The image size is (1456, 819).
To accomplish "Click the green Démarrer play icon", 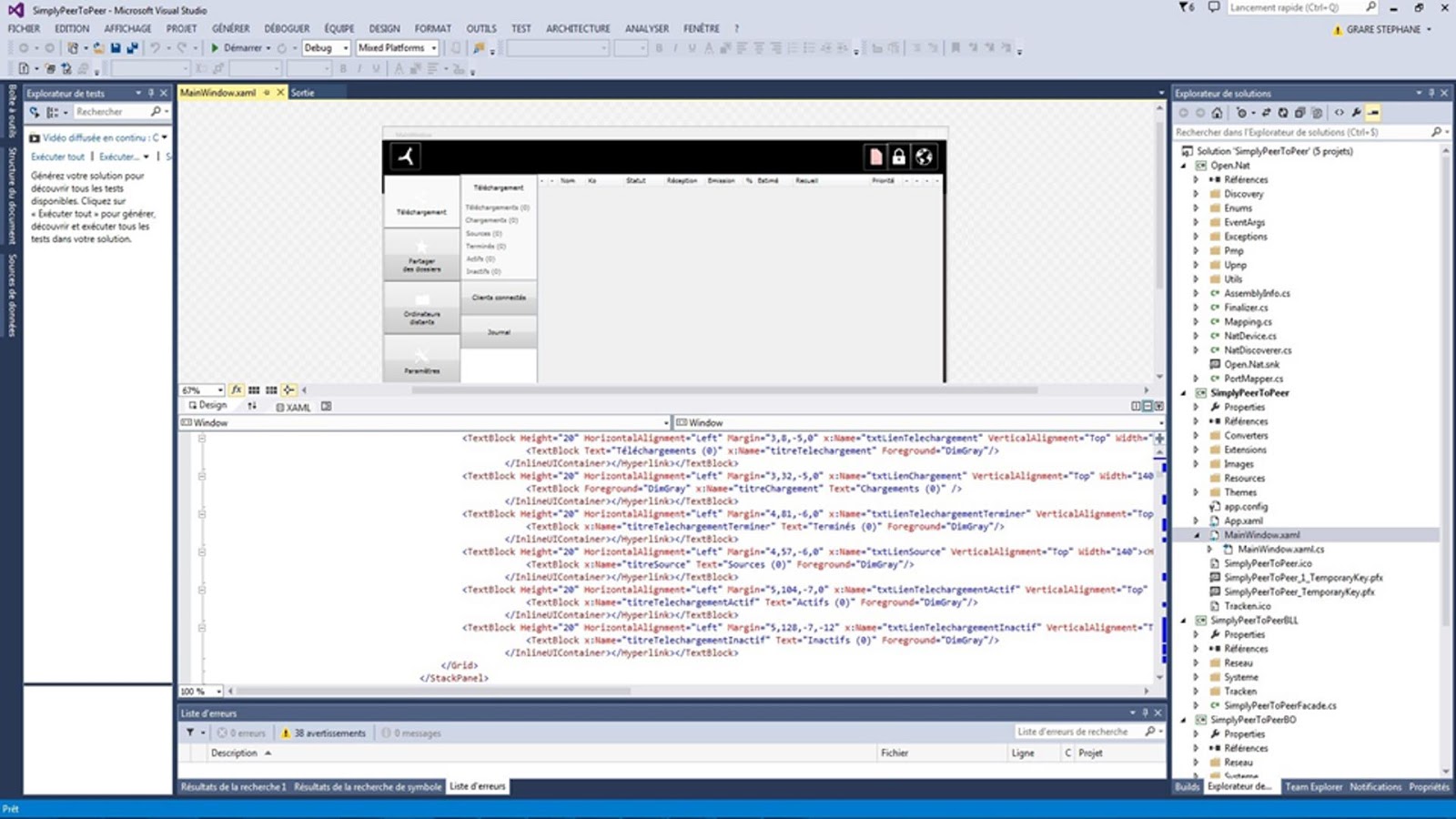I will [215, 48].
